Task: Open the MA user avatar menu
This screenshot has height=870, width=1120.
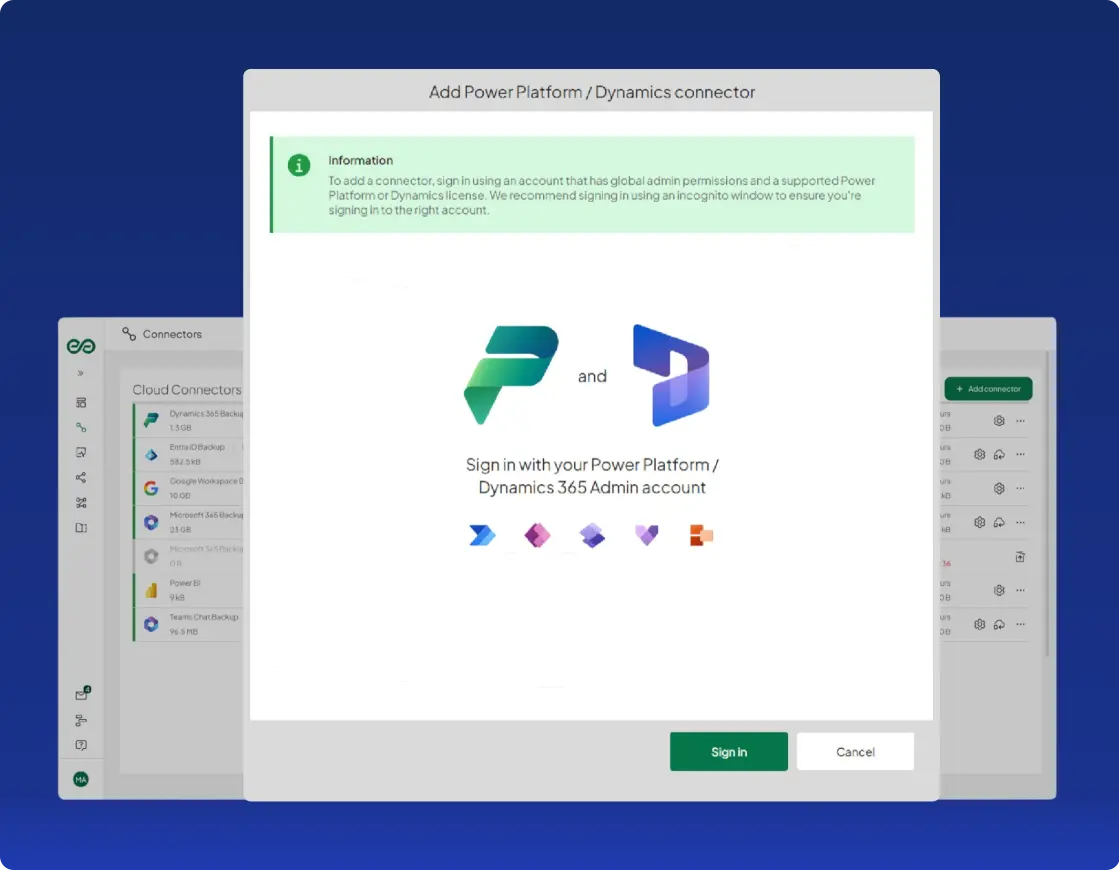Action: [81, 779]
